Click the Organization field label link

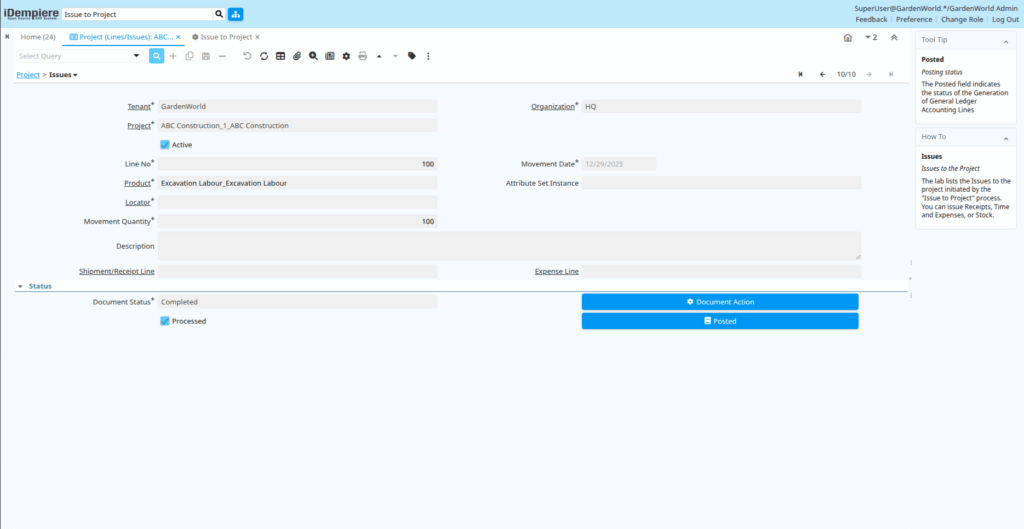click(x=552, y=106)
